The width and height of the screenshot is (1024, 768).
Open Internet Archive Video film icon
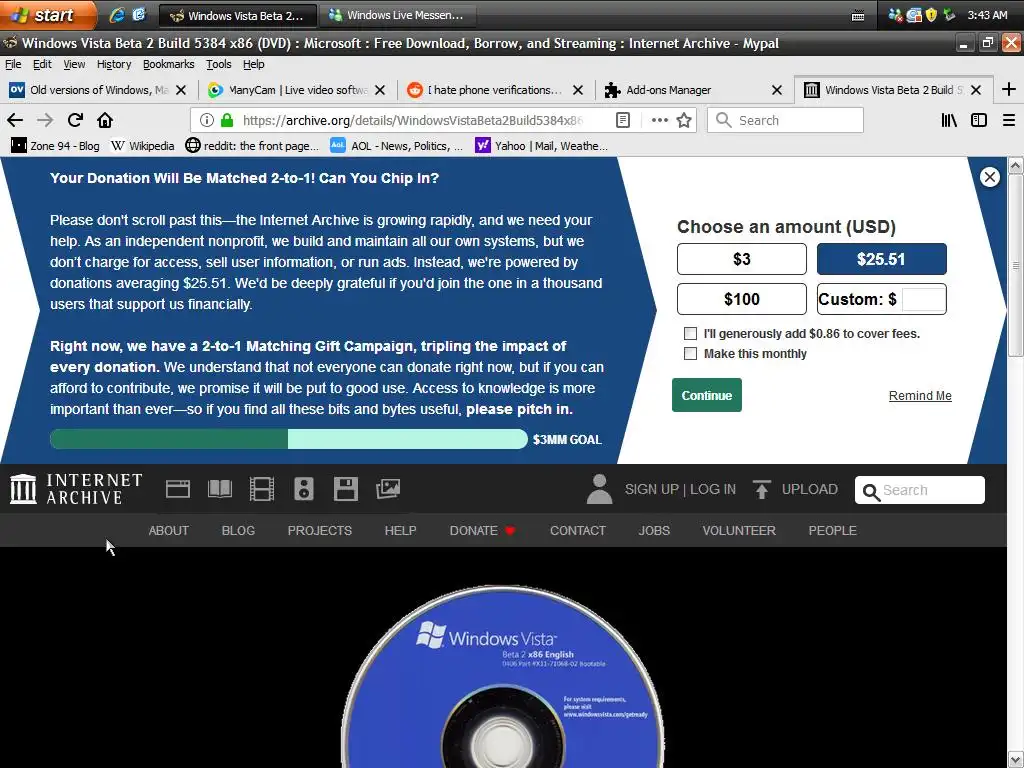pos(262,489)
